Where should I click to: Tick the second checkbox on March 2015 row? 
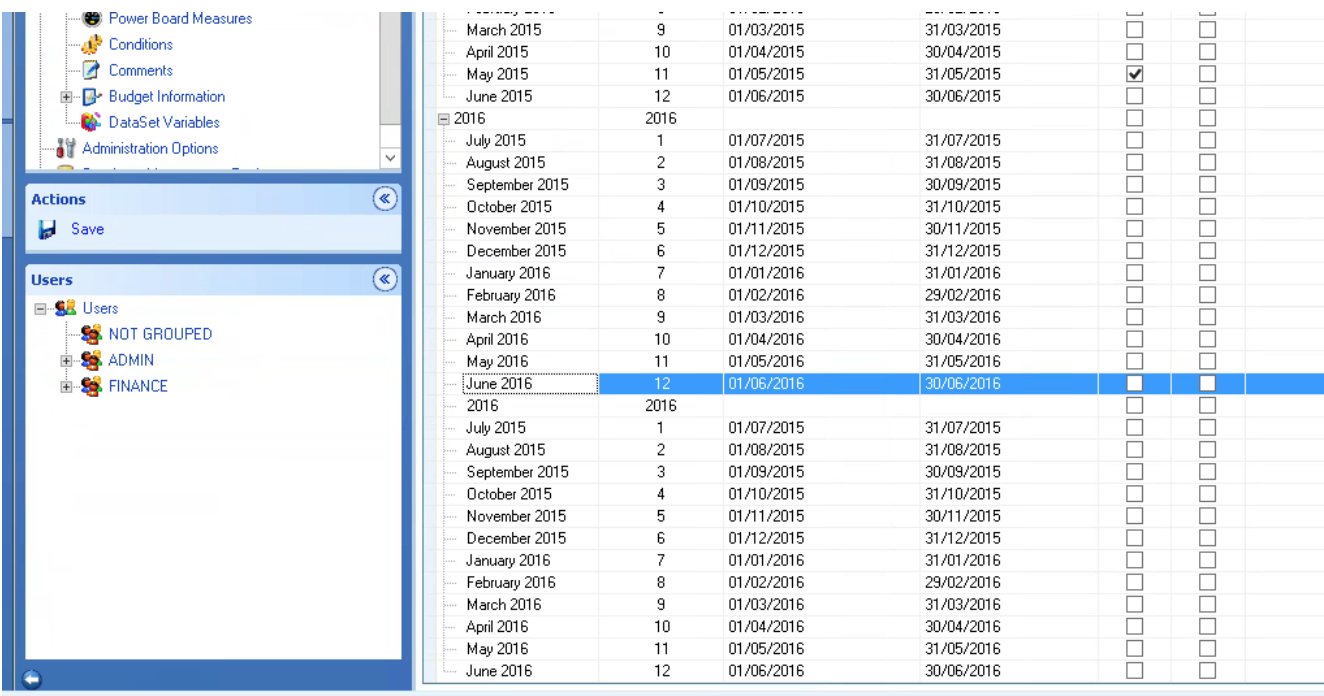[x=1208, y=31]
